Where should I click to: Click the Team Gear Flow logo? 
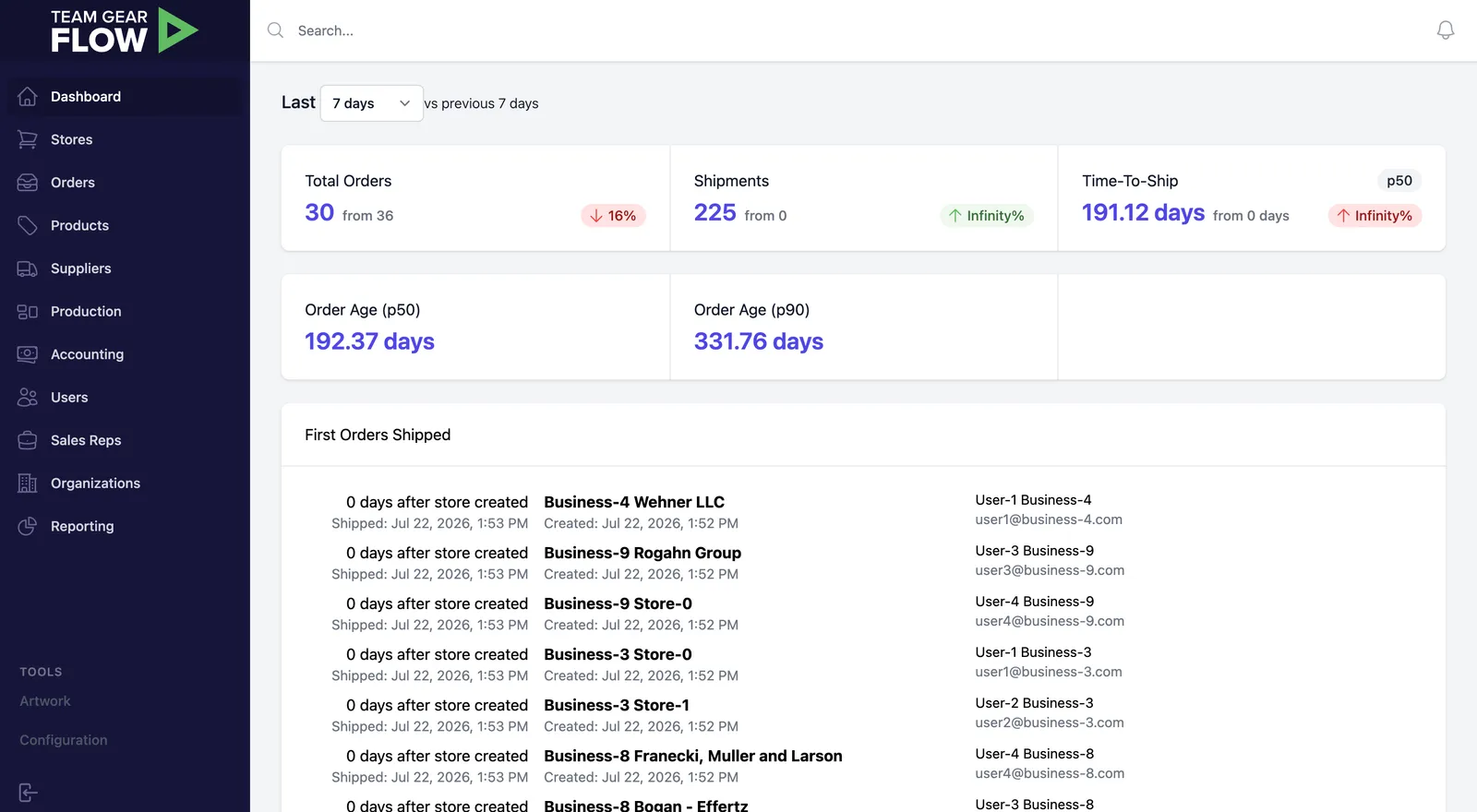pos(125,30)
